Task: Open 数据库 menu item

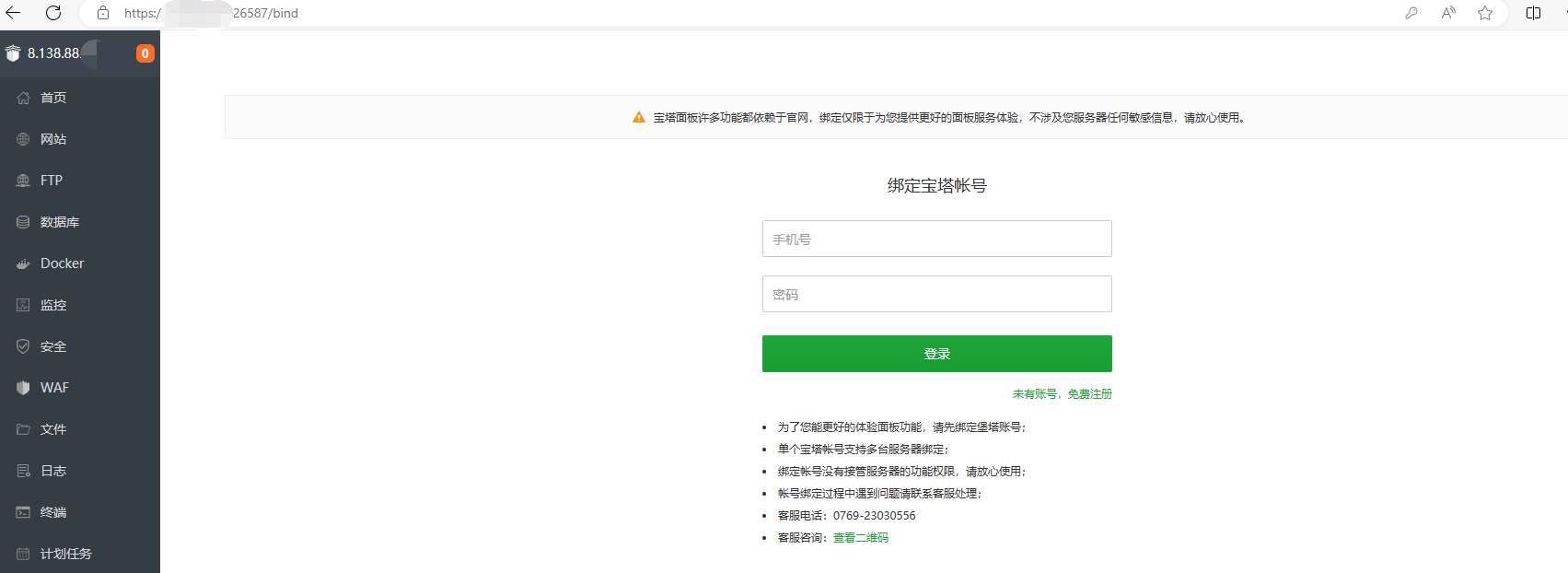Action: tap(80, 222)
